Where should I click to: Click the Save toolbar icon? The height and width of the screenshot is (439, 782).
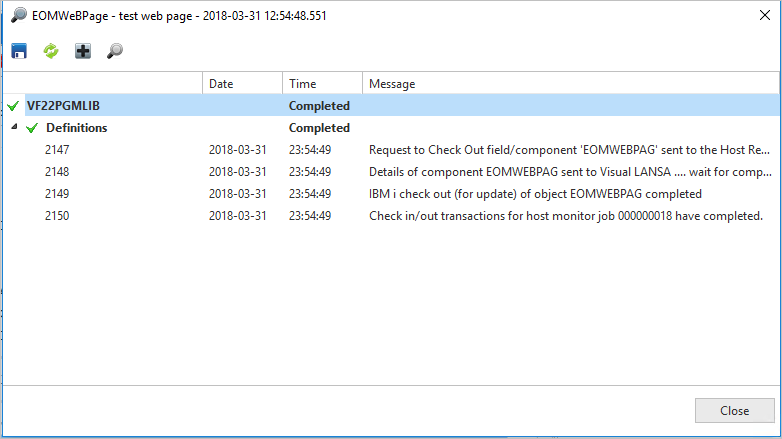[x=19, y=50]
